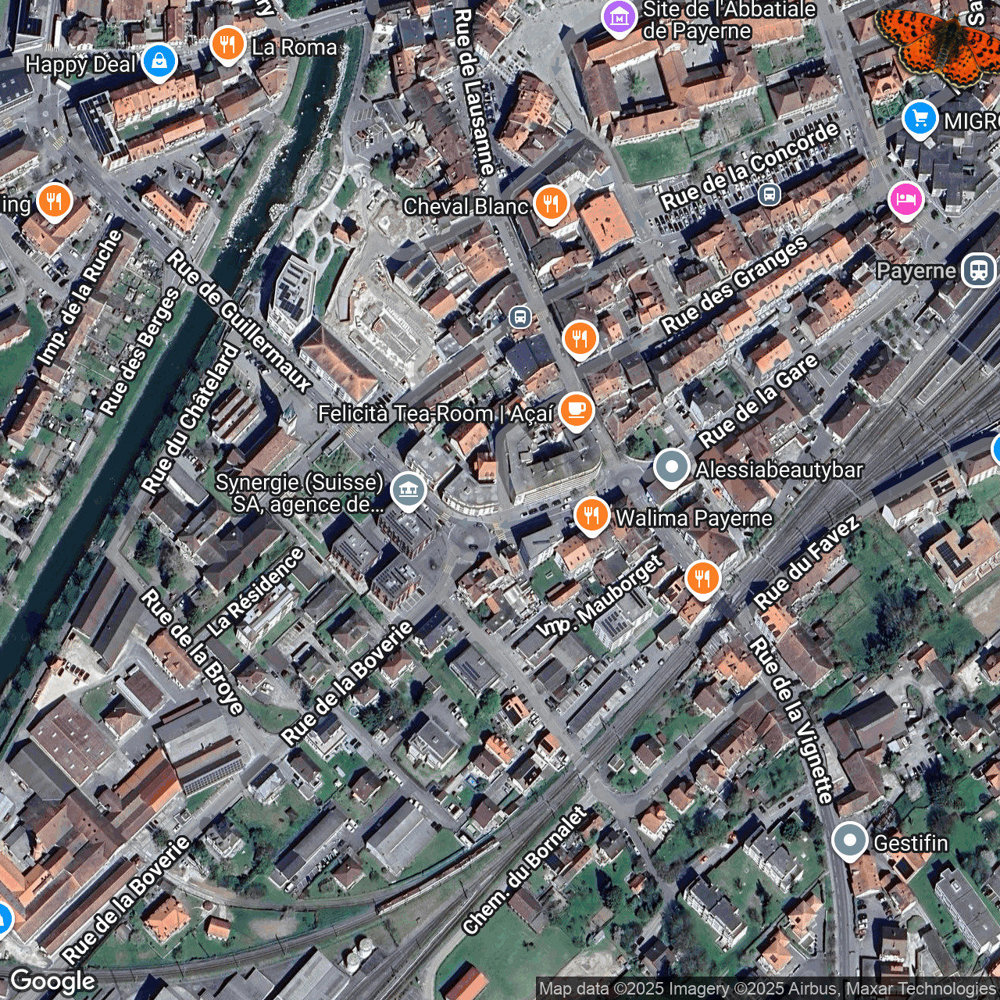Select the Gestifin location pin
The image size is (1000, 1000).
pos(849,841)
